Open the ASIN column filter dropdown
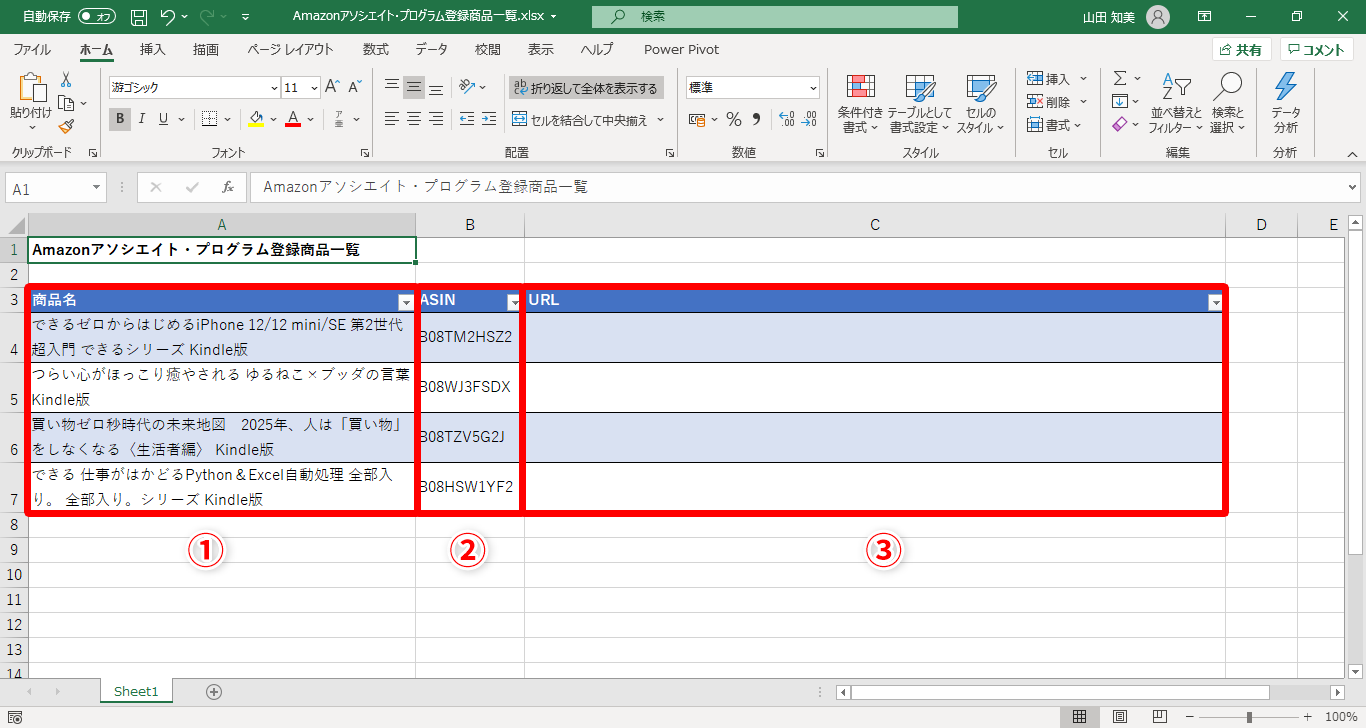Image resolution: width=1366 pixels, height=728 pixels. click(x=513, y=301)
